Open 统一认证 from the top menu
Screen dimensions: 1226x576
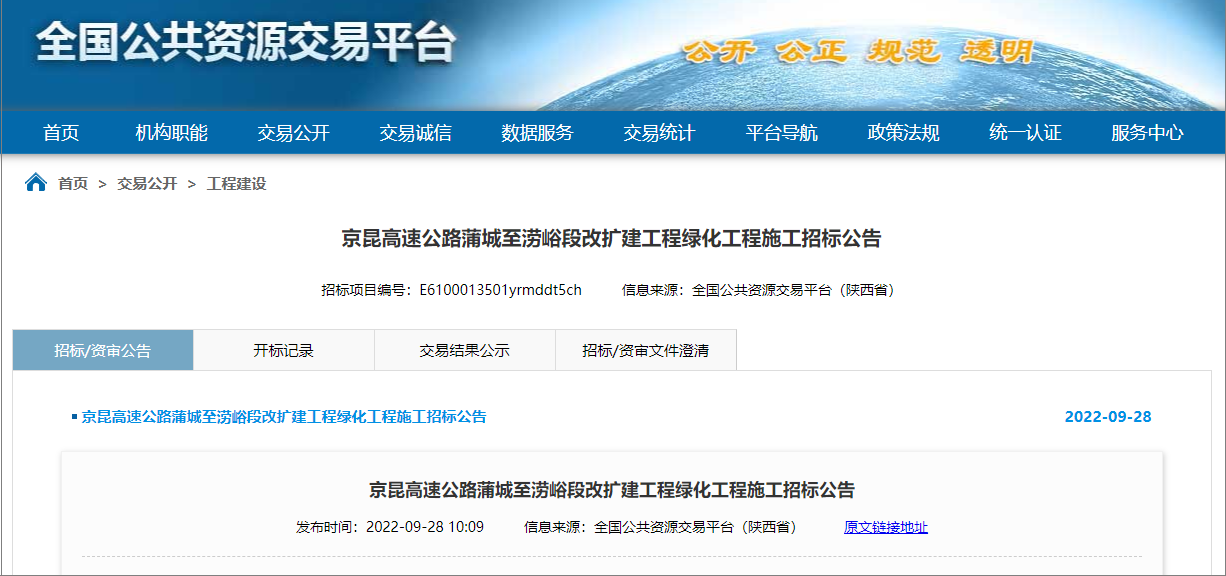[1025, 133]
